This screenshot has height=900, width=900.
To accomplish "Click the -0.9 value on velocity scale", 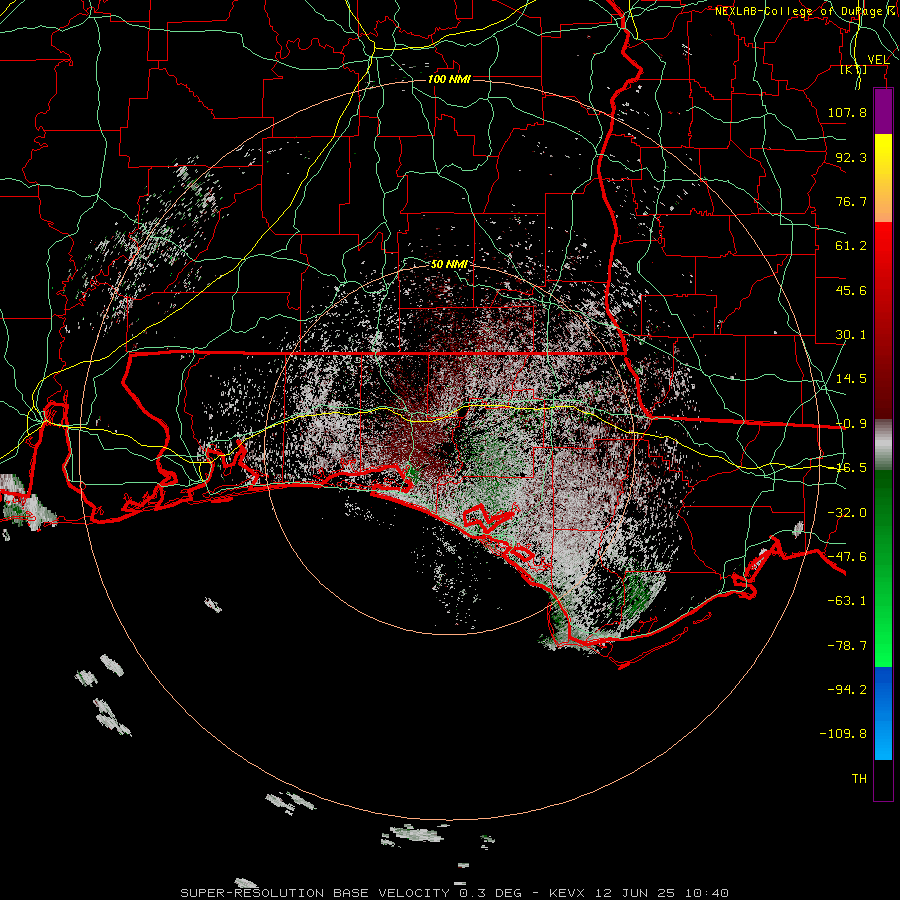I will 851,424.
